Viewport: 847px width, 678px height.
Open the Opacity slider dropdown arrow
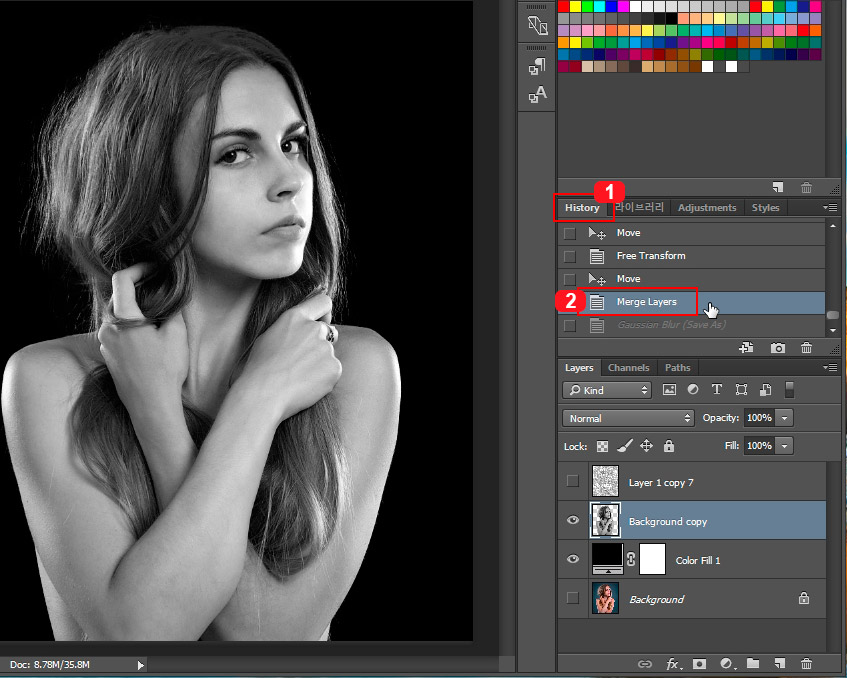(x=784, y=418)
